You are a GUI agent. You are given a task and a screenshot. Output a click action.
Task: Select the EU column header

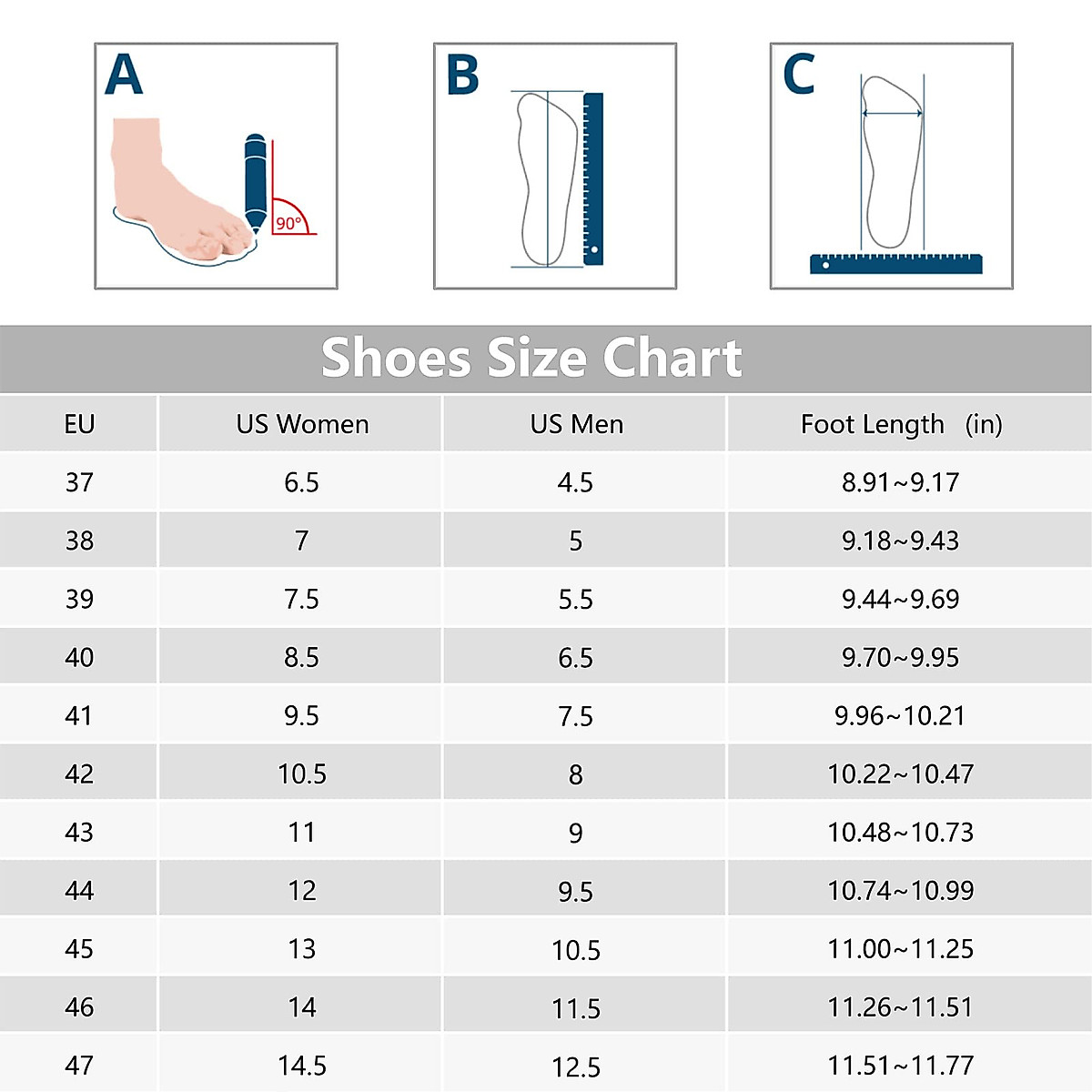pyautogui.click(x=79, y=424)
